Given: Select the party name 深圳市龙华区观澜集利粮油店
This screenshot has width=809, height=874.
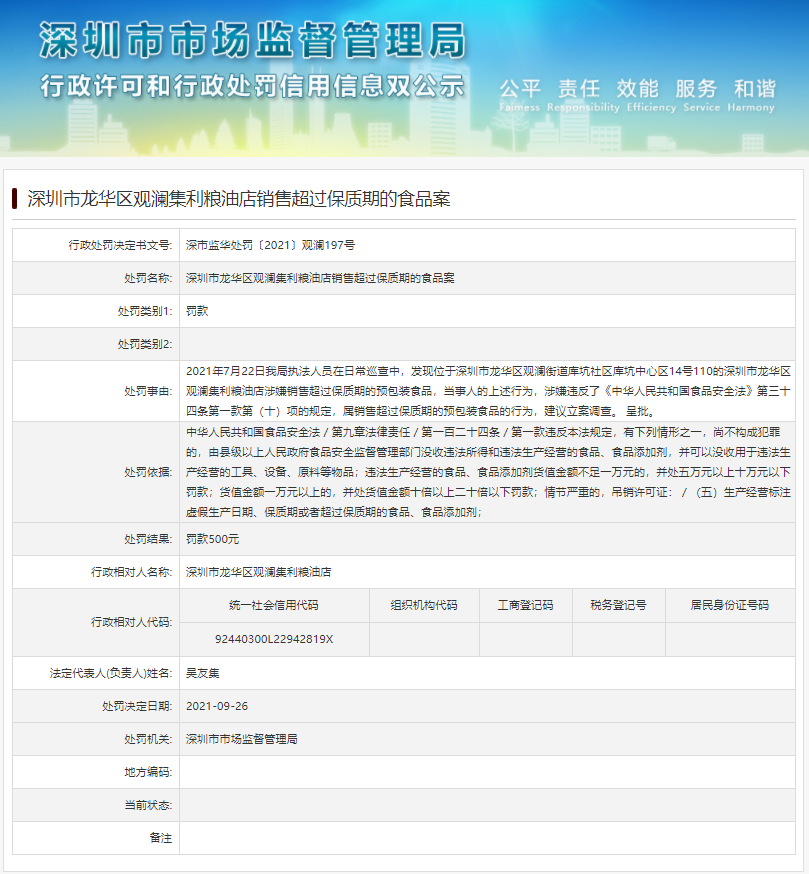Looking at the screenshot, I should click(258, 572).
